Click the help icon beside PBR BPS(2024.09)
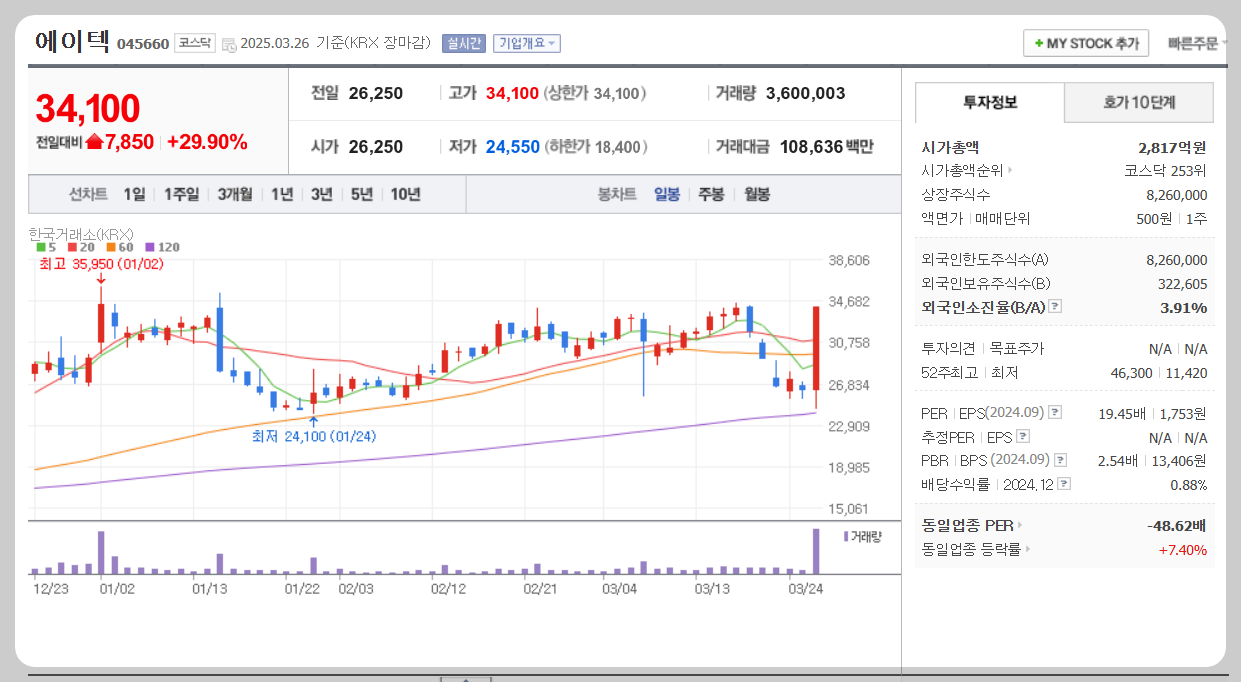Image resolution: width=1241 pixels, height=682 pixels. coord(1060,460)
